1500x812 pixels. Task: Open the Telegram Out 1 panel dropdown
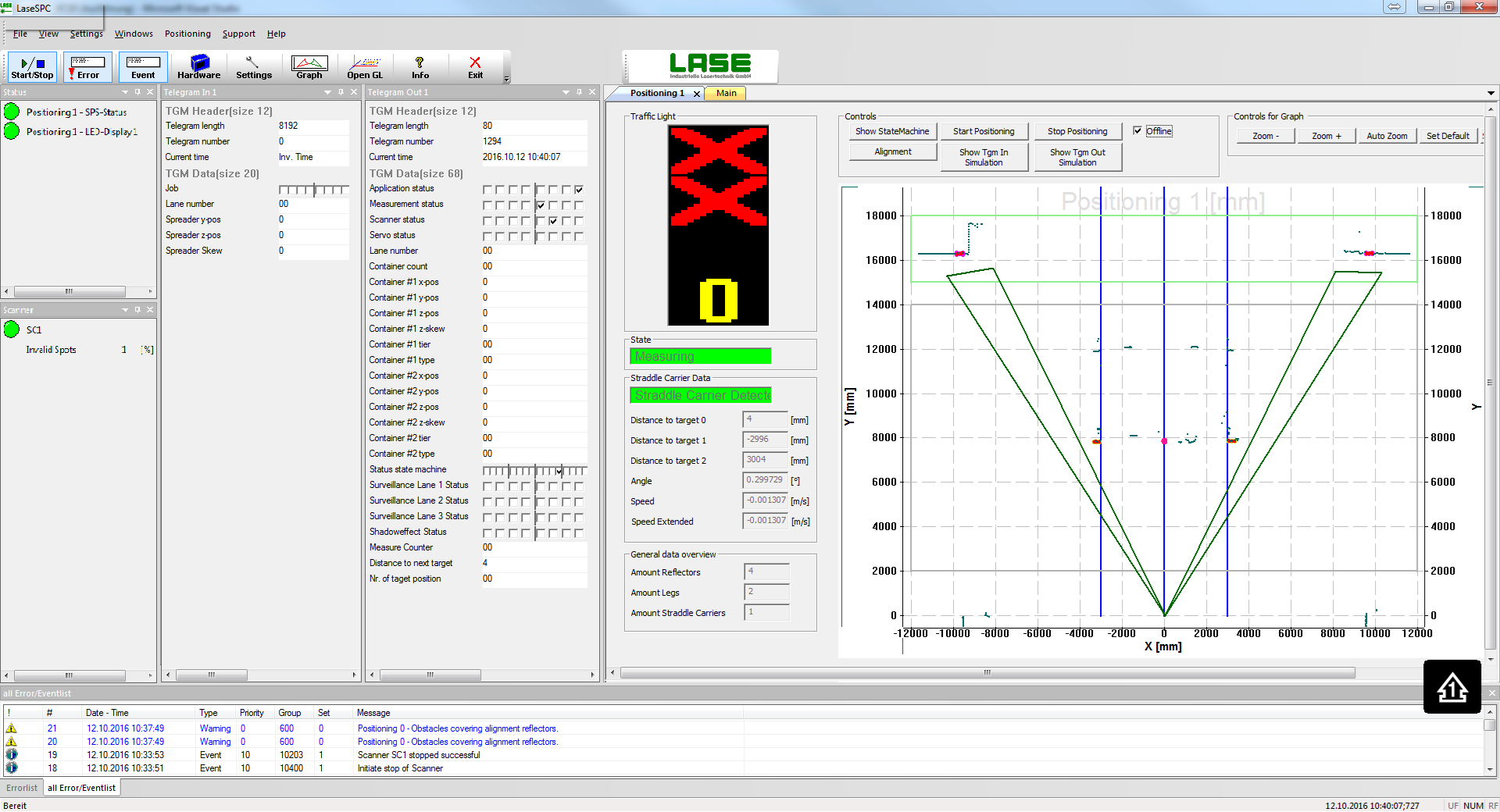pos(566,92)
